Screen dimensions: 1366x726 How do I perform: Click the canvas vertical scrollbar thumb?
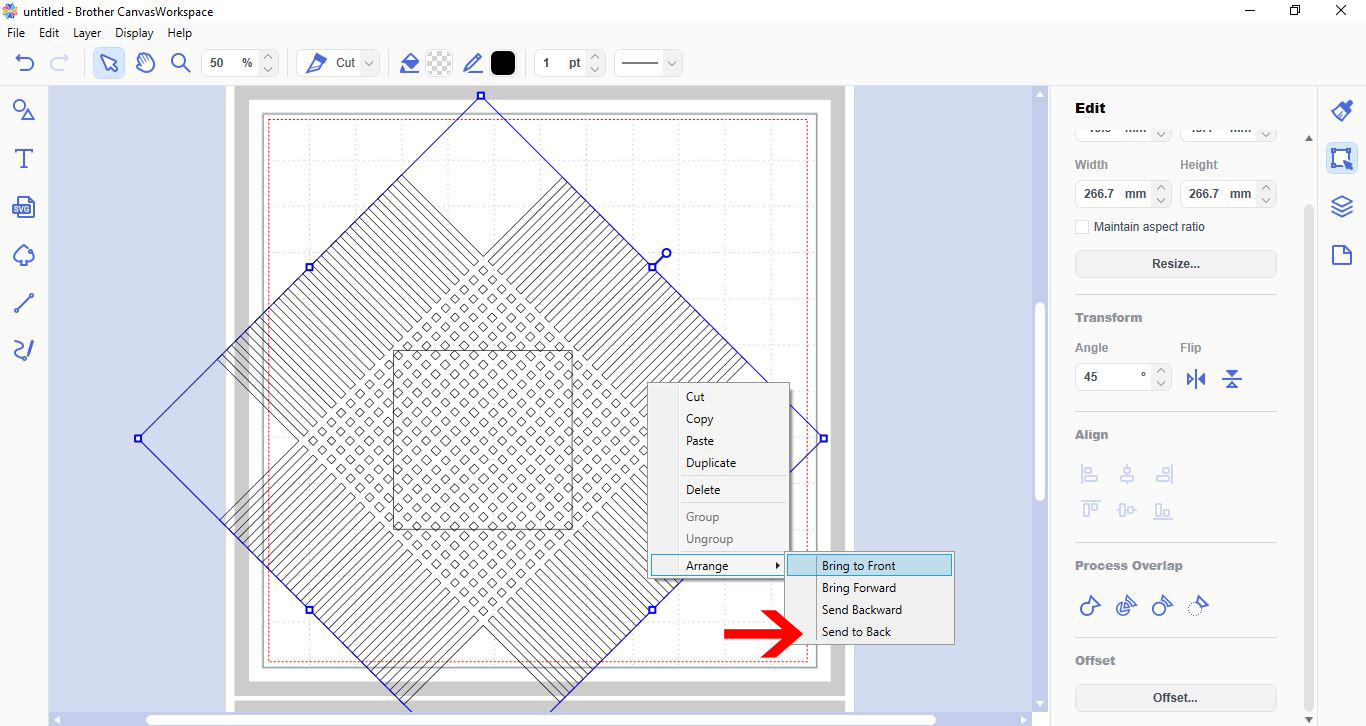point(1039,401)
